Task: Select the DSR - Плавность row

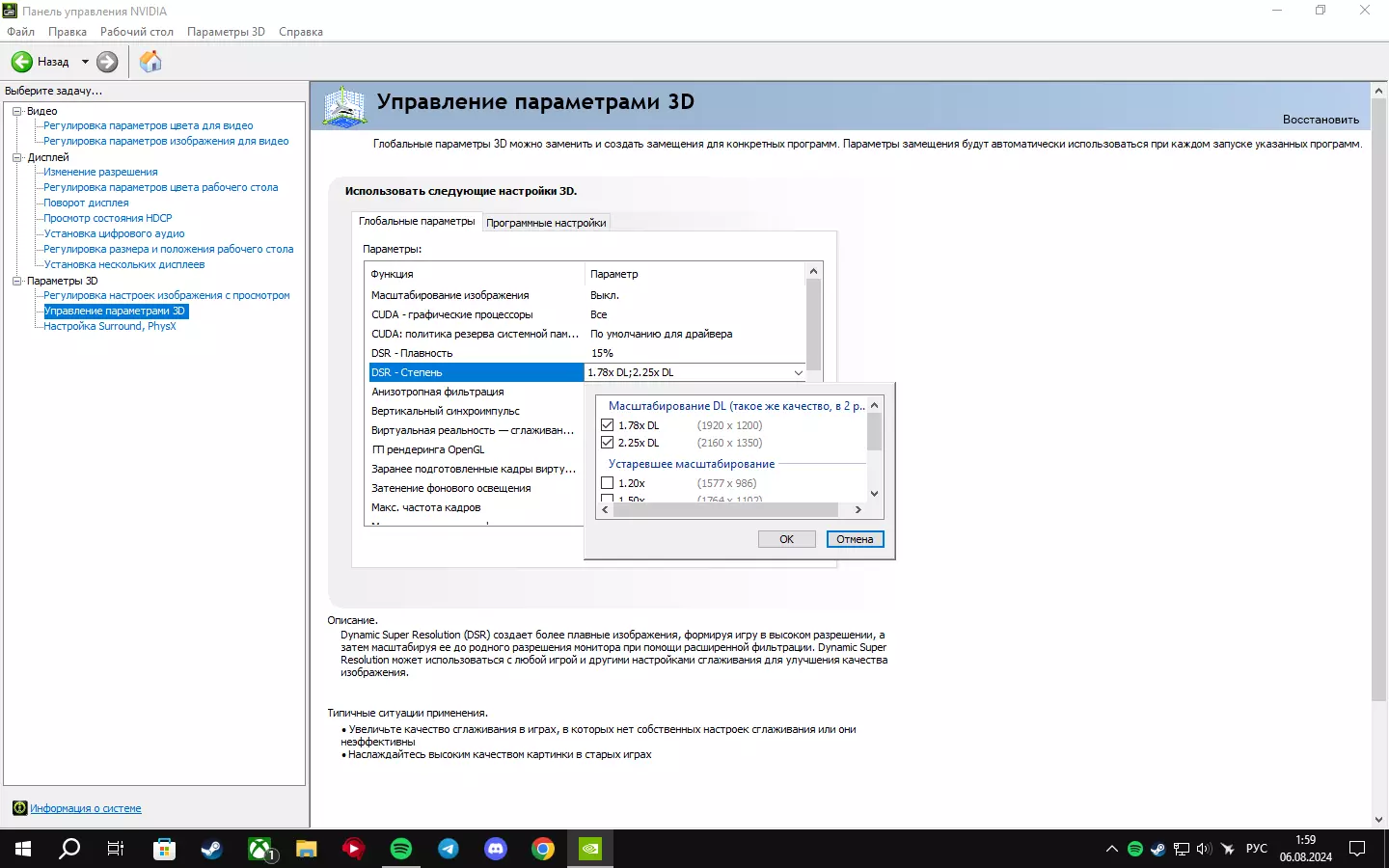Action: (587, 353)
